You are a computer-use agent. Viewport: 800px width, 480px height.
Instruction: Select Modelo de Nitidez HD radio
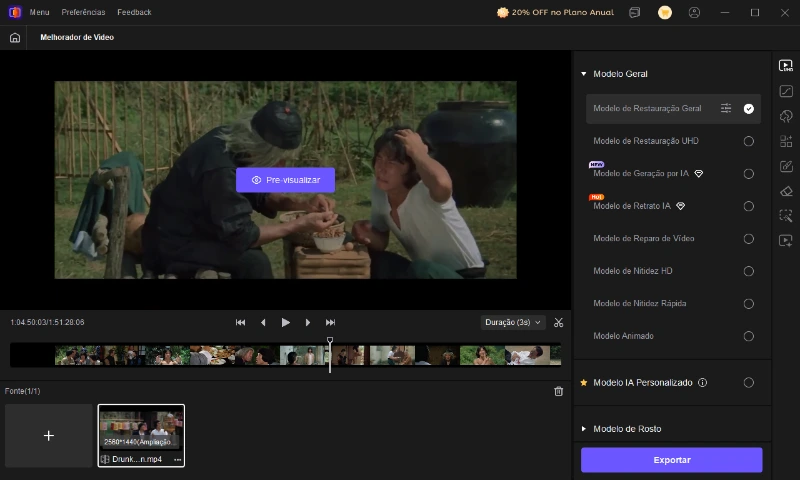pyautogui.click(x=748, y=271)
